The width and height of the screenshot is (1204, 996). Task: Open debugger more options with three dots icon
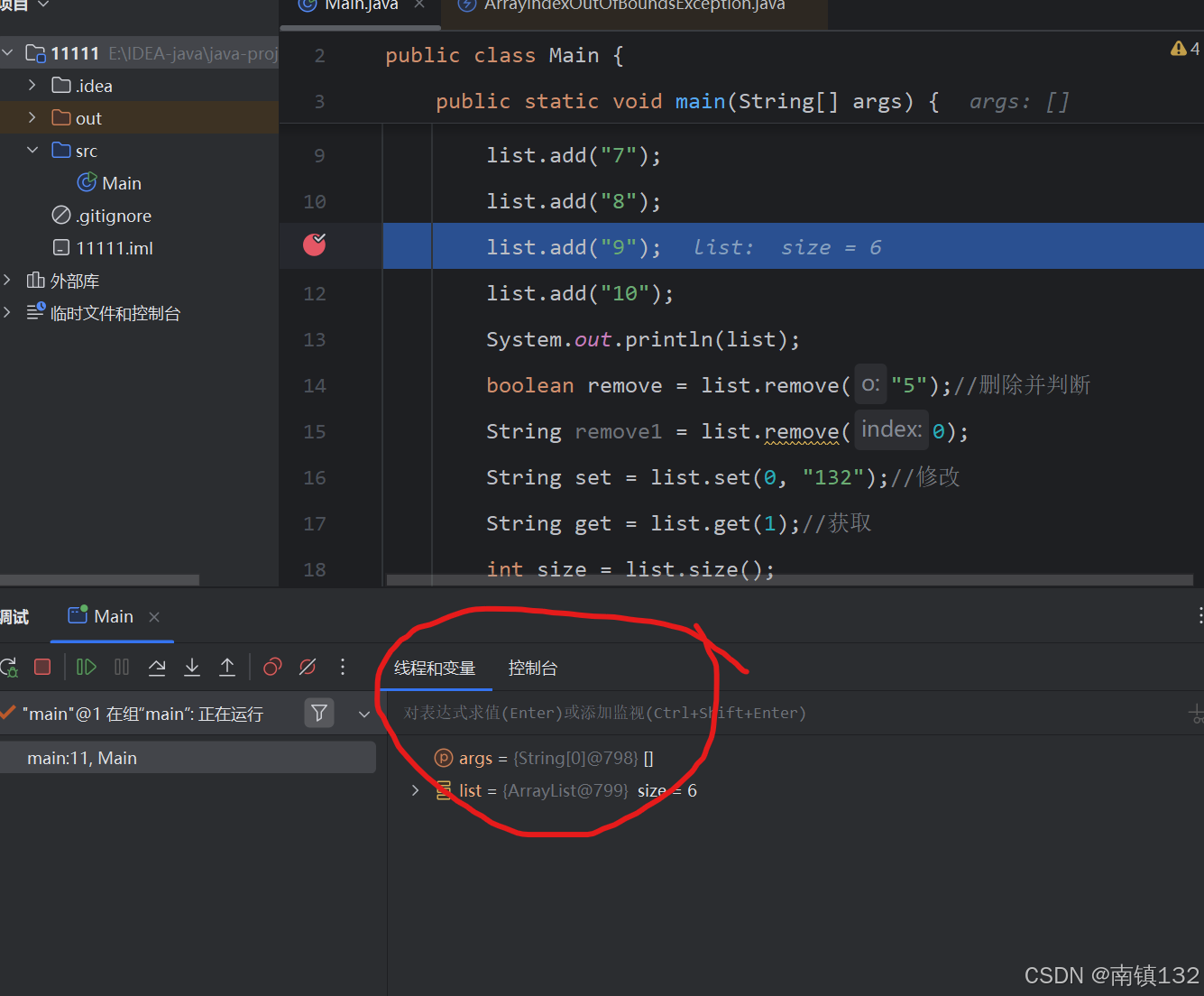pos(343,667)
